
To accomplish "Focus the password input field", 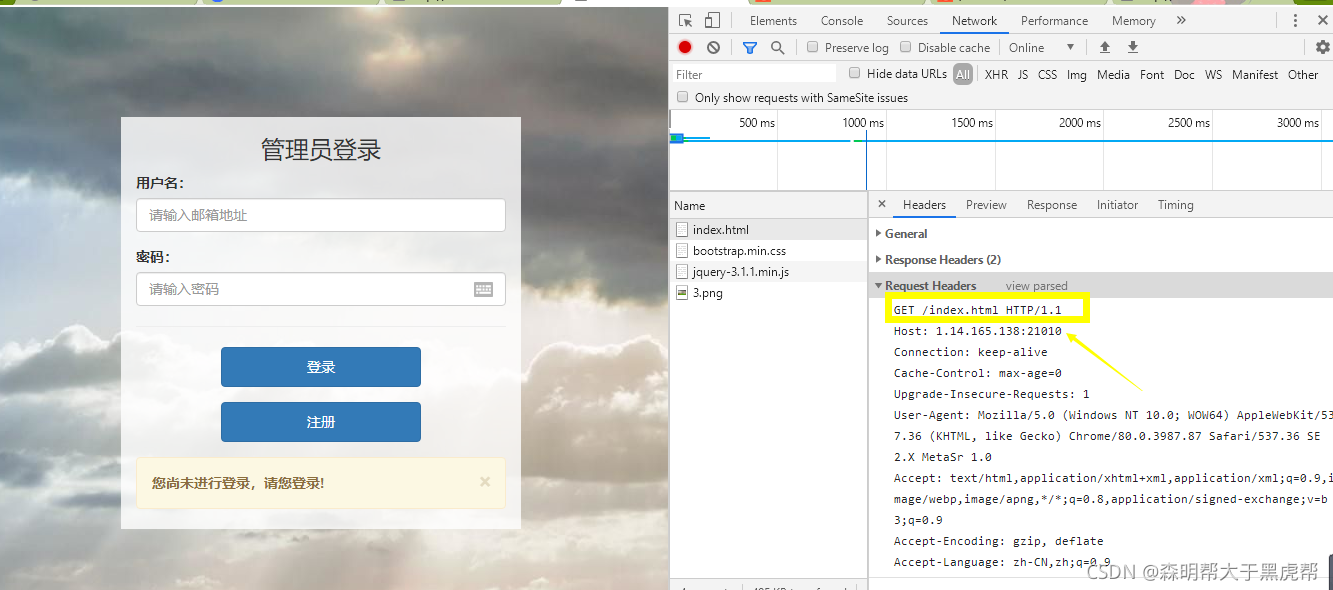I will pyautogui.click(x=321, y=289).
